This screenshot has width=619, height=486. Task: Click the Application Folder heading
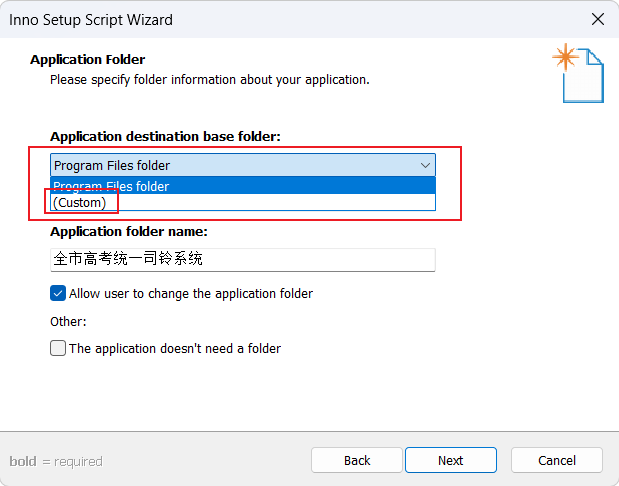[88, 60]
